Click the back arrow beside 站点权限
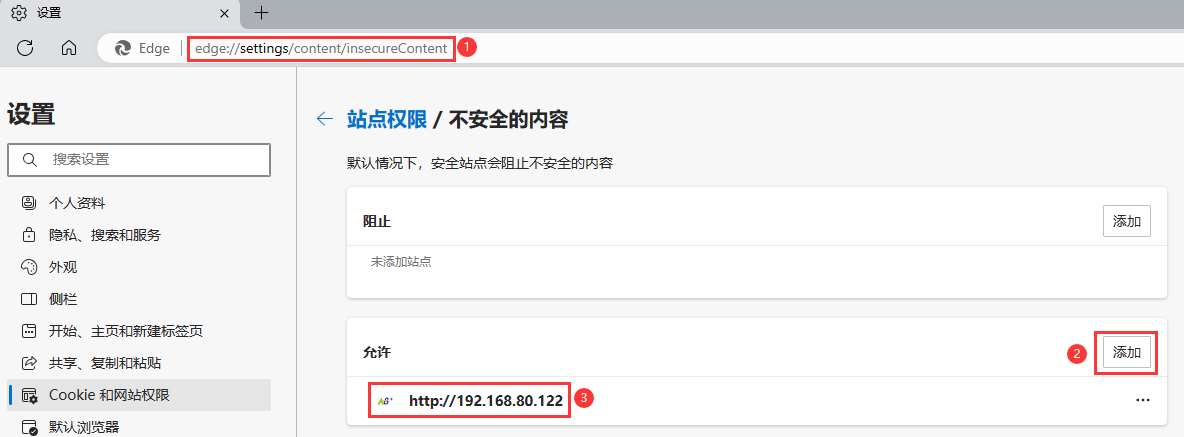Image resolution: width=1184 pixels, height=437 pixels. click(324, 119)
